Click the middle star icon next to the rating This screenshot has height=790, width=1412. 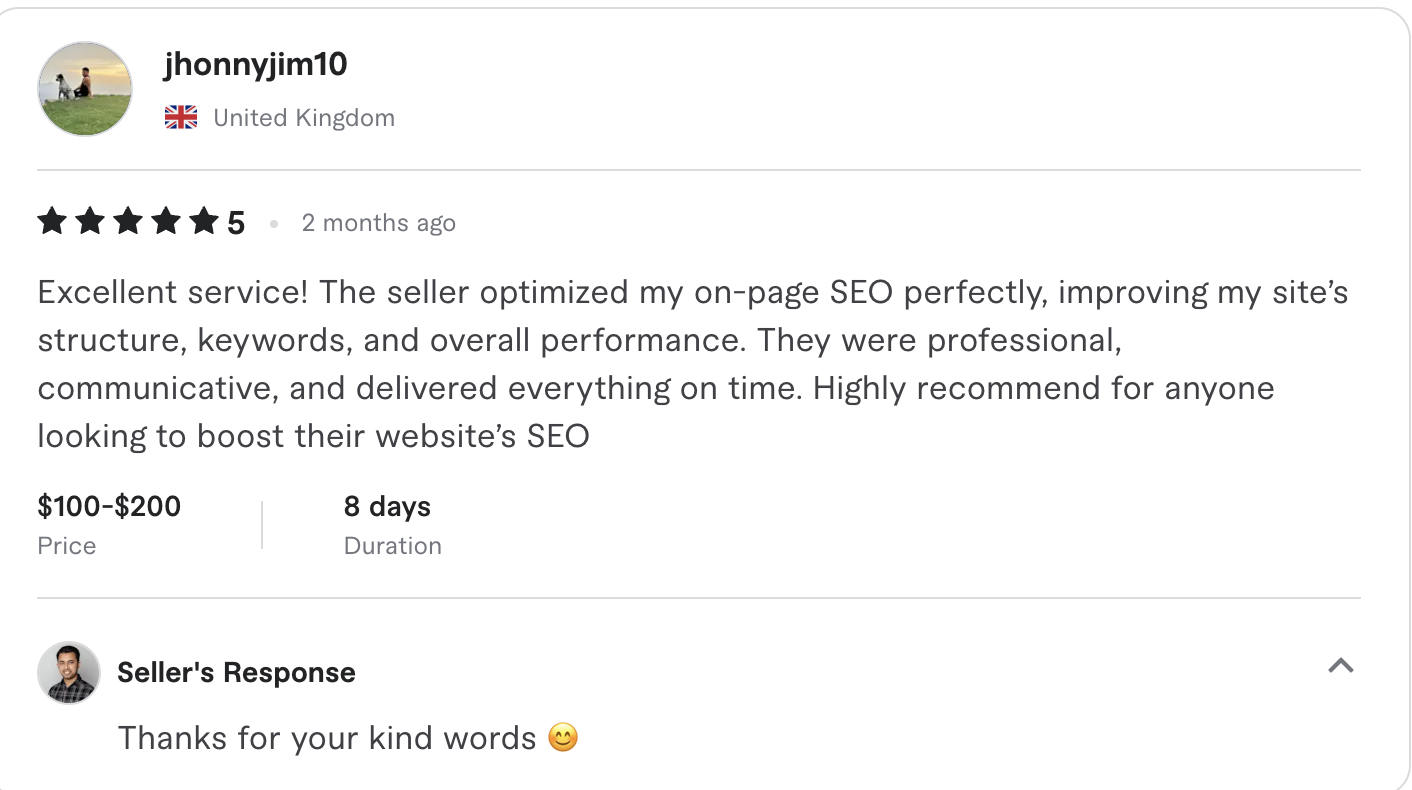pyautogui.click(x=128, y=221)
